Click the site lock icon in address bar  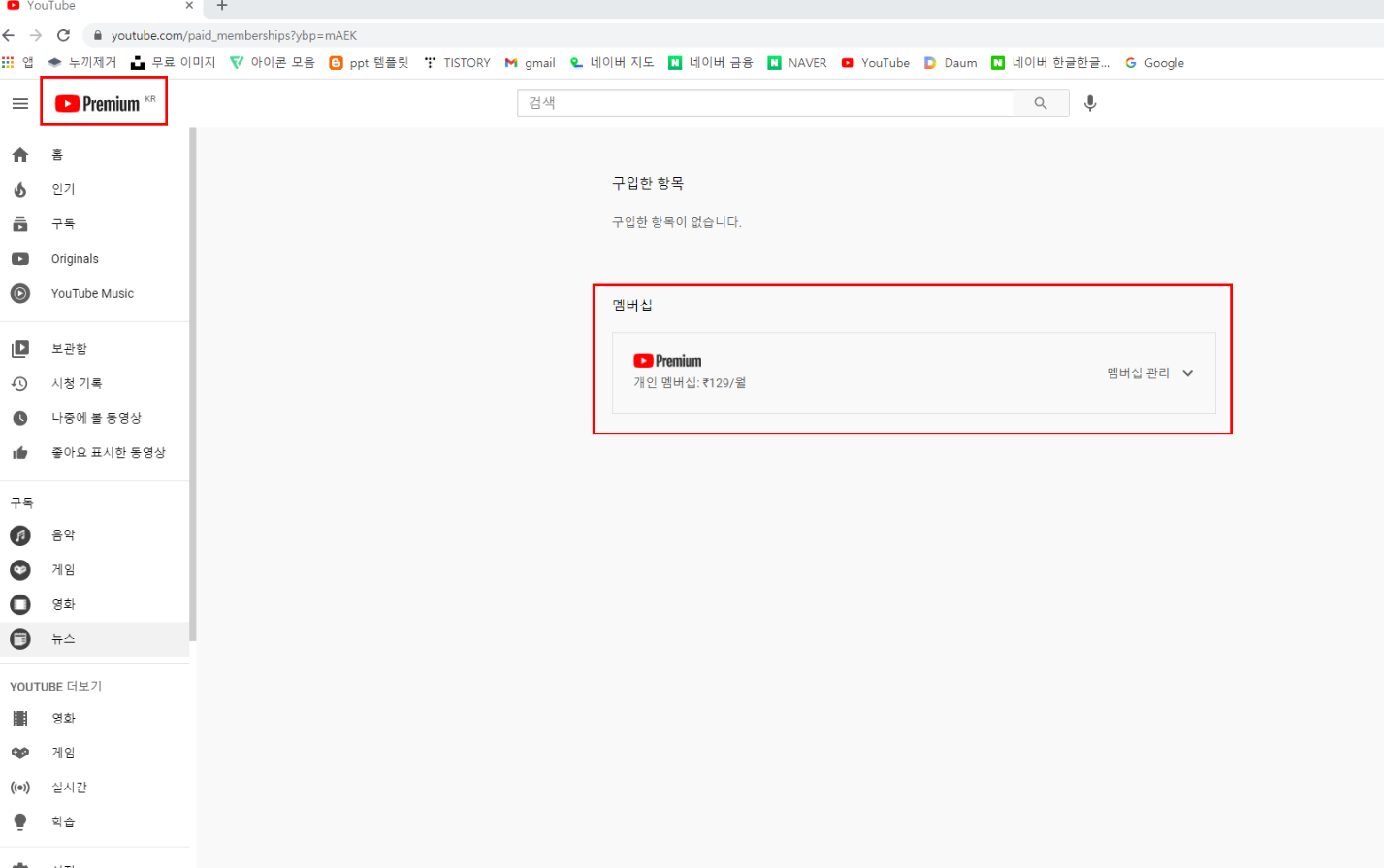pyautogui.click(x=98, y=35)
